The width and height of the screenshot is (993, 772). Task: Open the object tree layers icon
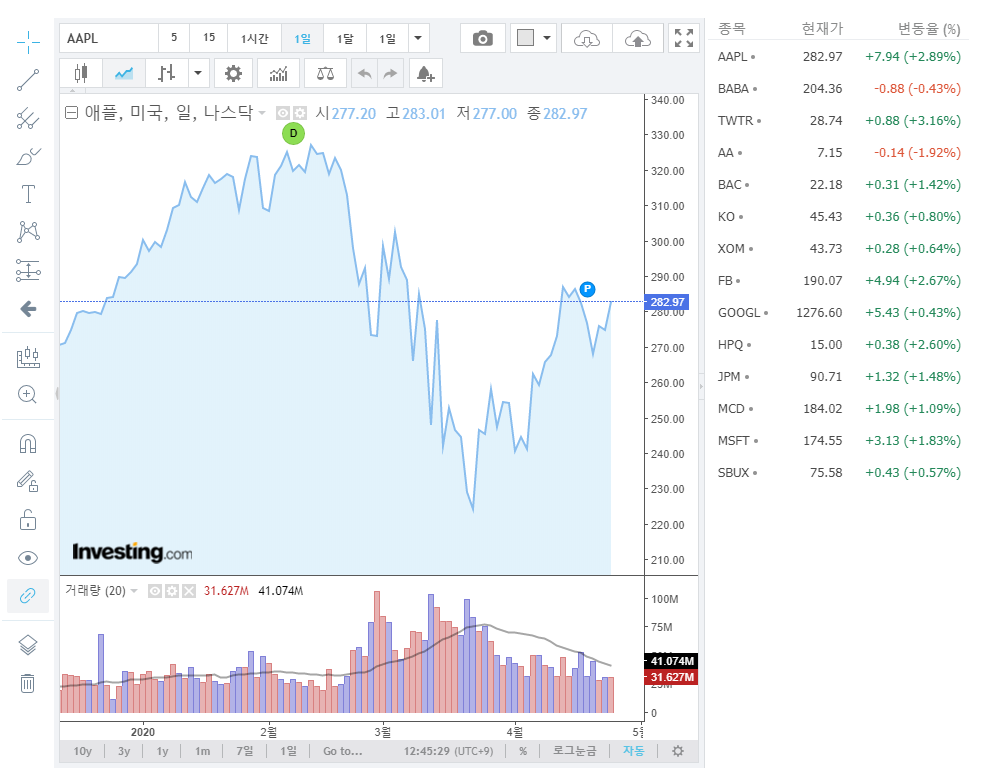(x=28, y=645)
